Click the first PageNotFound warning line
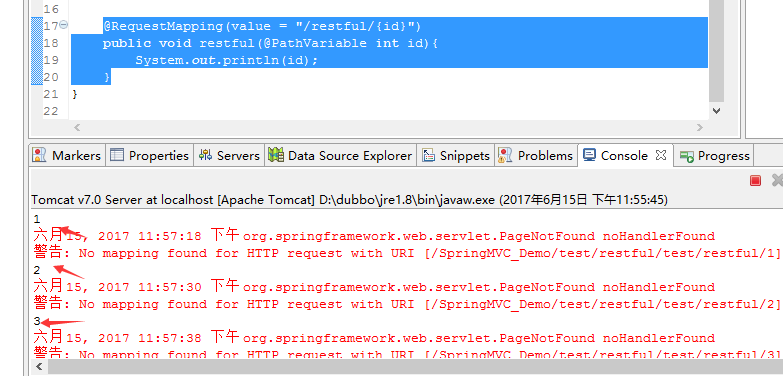The image size is (783, 376). click(x=374, y=236)
